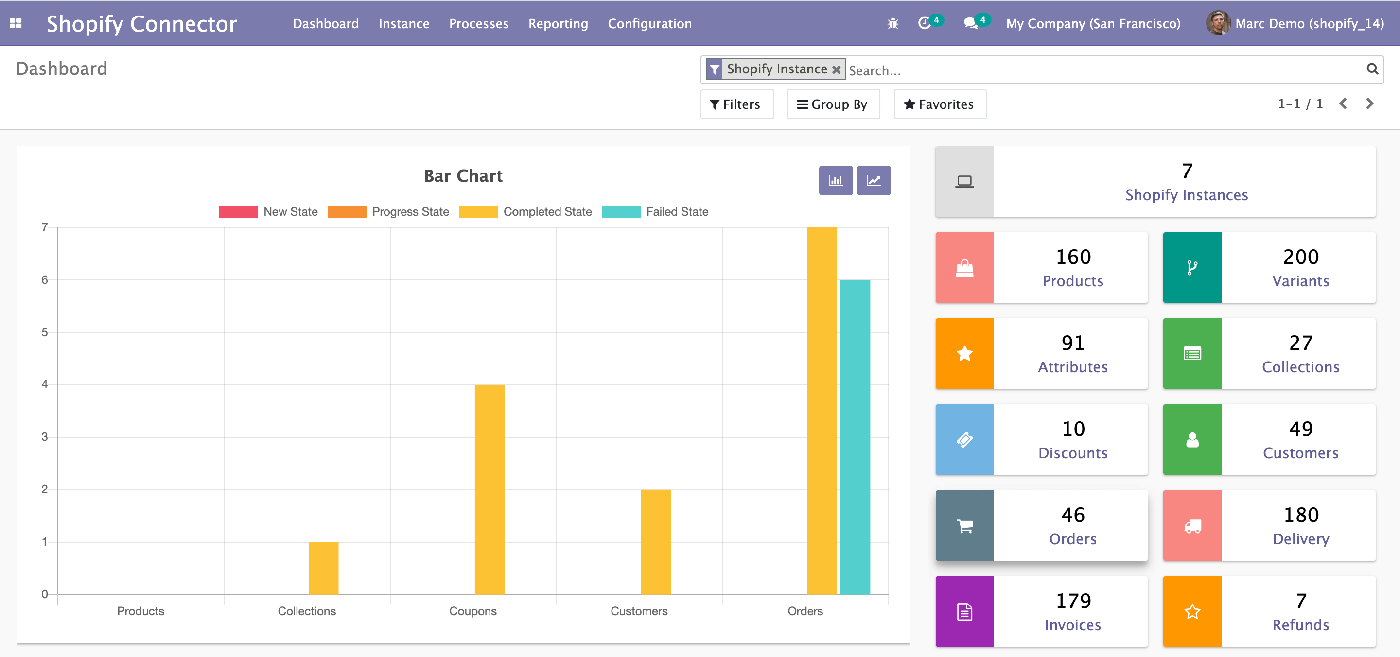Screen dimensions: 1400x657
Task: Click the outline star icon for Refunds
Action: click(x=1192, y=612)
